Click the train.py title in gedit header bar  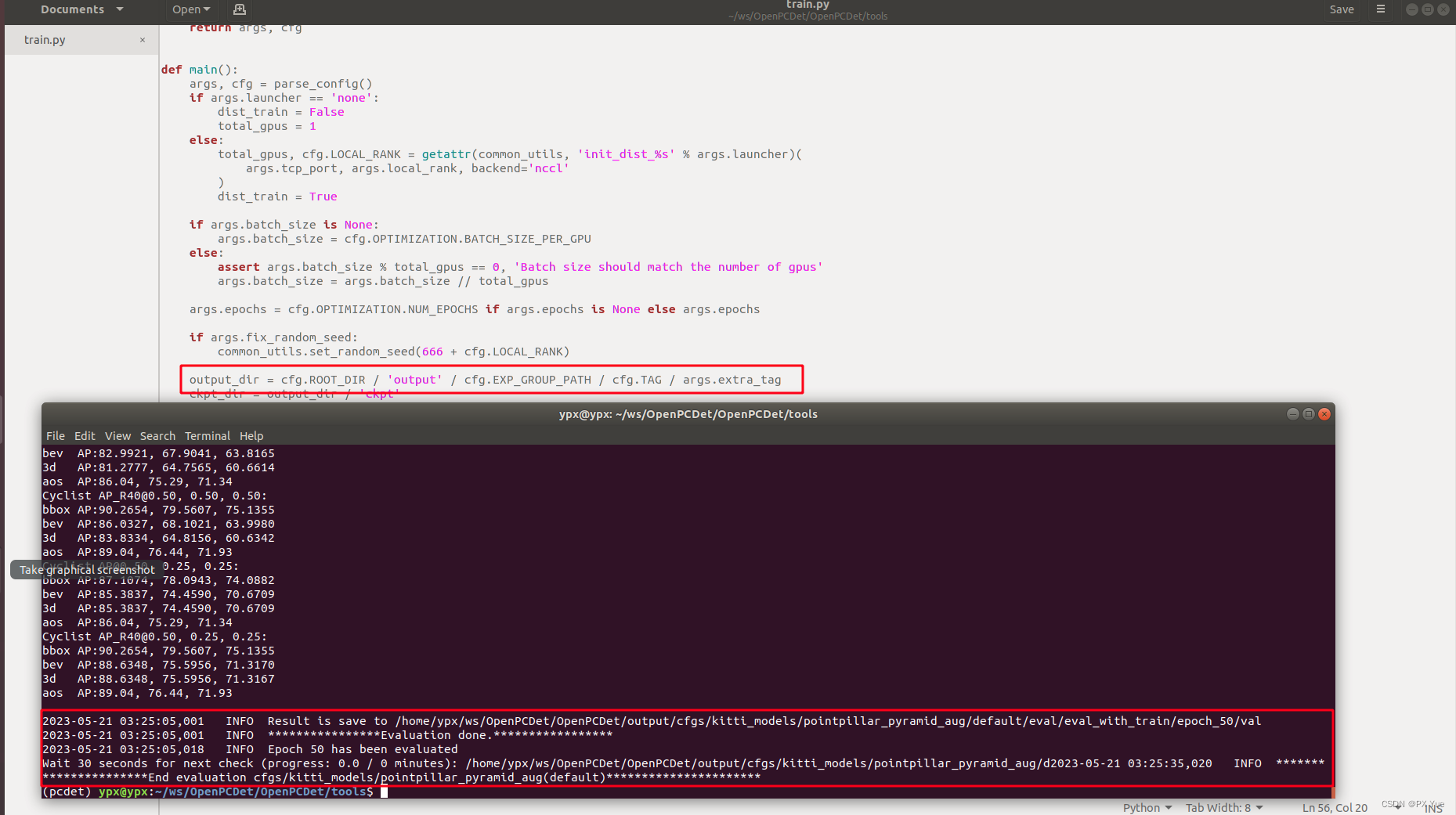point(807,5)
